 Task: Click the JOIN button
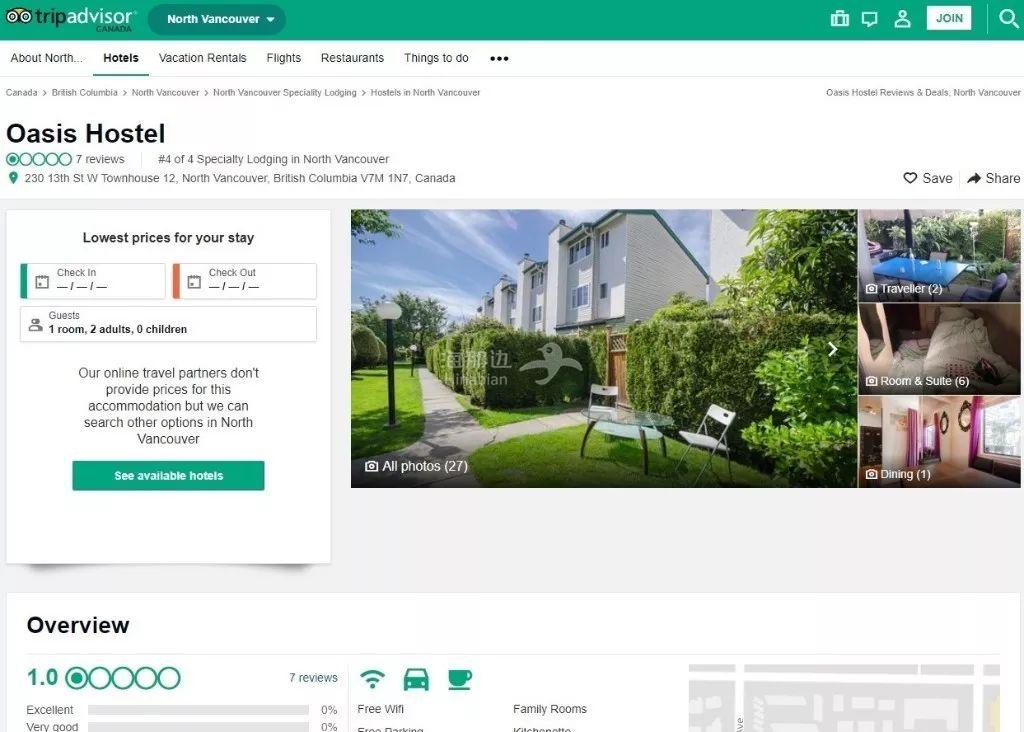949,18
